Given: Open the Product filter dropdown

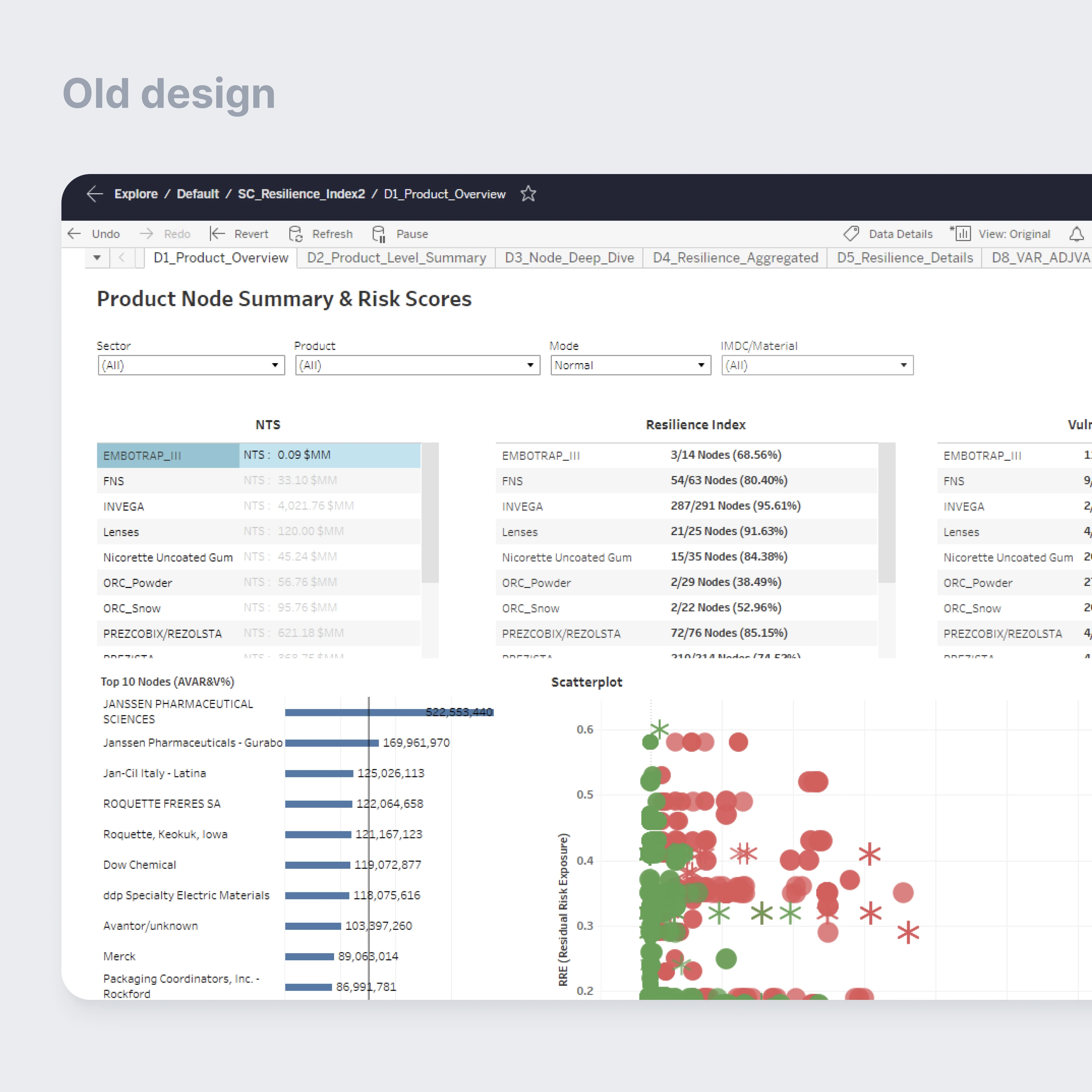Looking at the screenshot, I should [x=530, y=365].
